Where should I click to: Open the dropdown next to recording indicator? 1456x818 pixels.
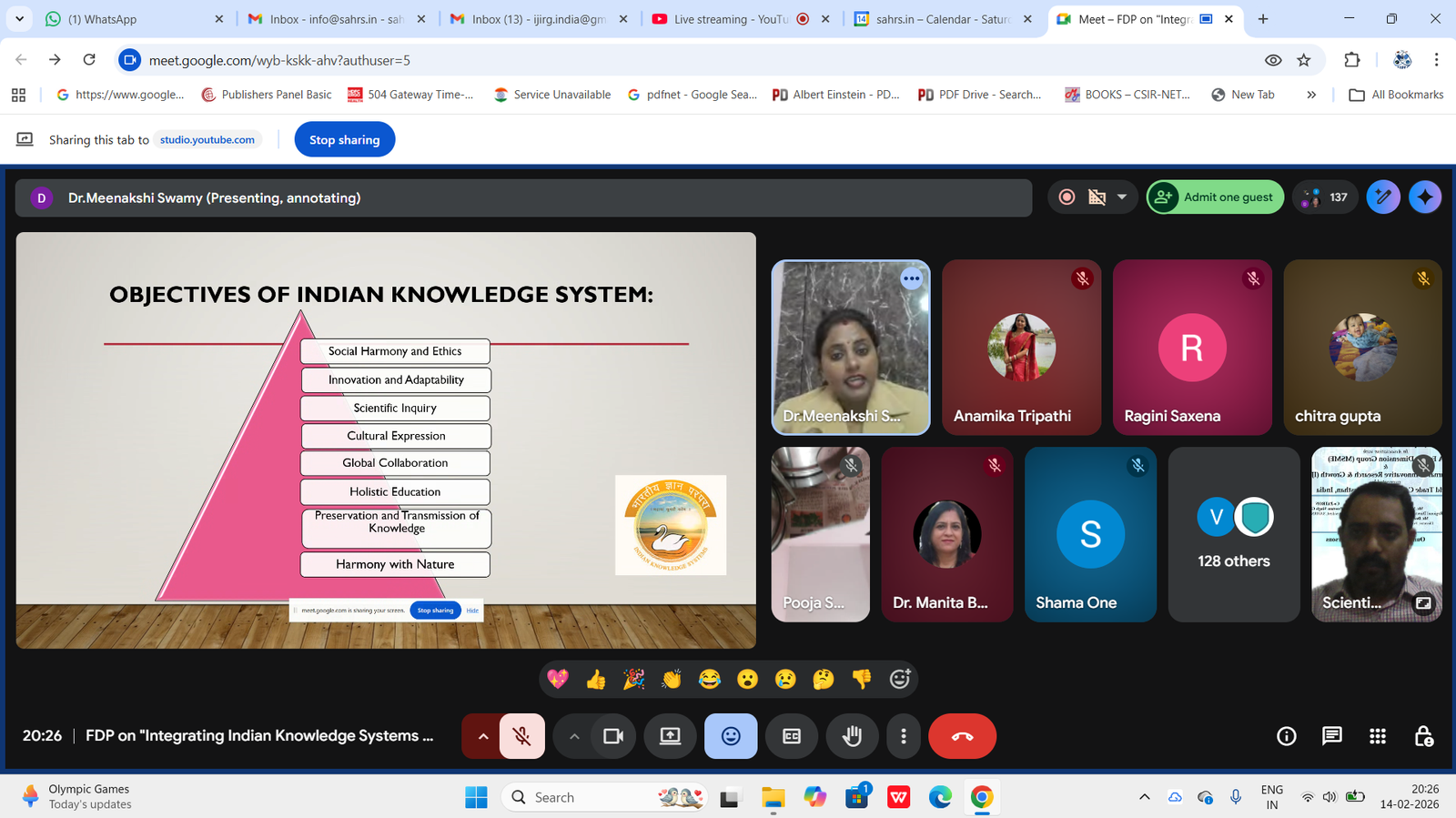1122,197
